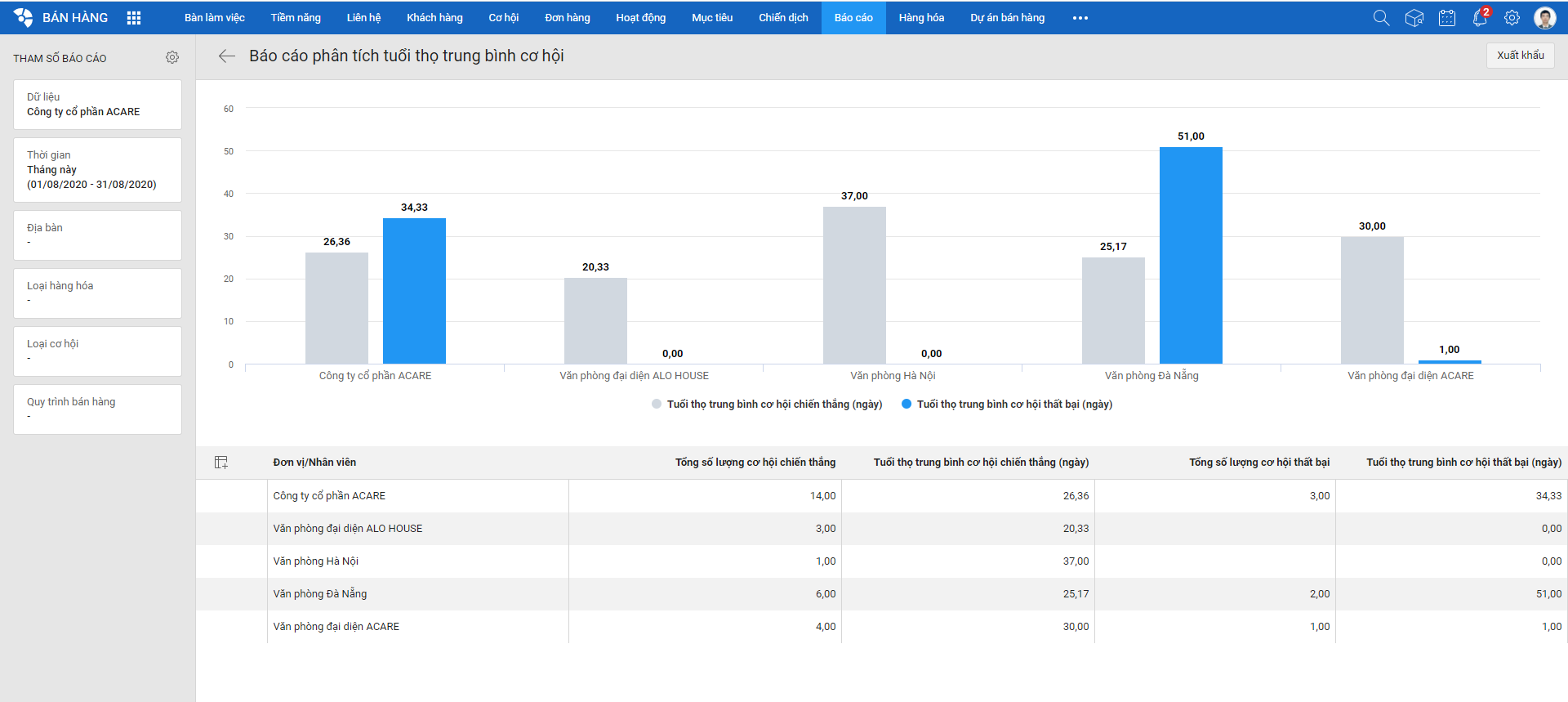Click 'Tổng số lượng cơ hội thất bại' header
Image resolution: width=1568 pixels, height=702 pixels.
(1259, 463)
